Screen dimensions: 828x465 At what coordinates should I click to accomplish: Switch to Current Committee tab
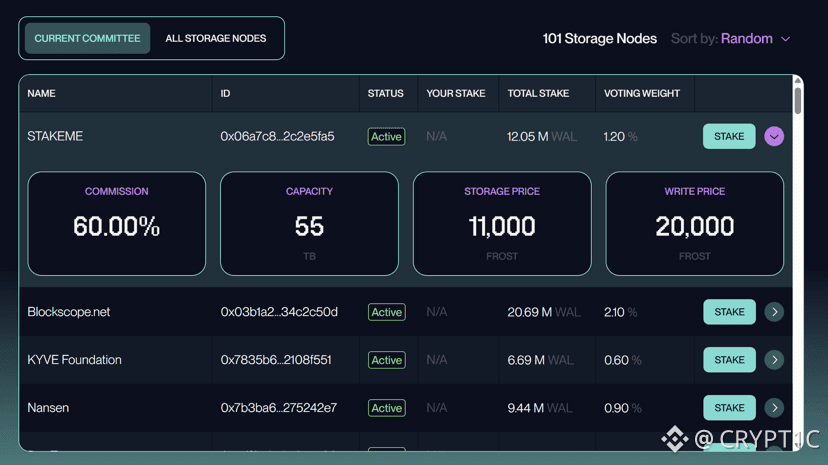[87, 38]
